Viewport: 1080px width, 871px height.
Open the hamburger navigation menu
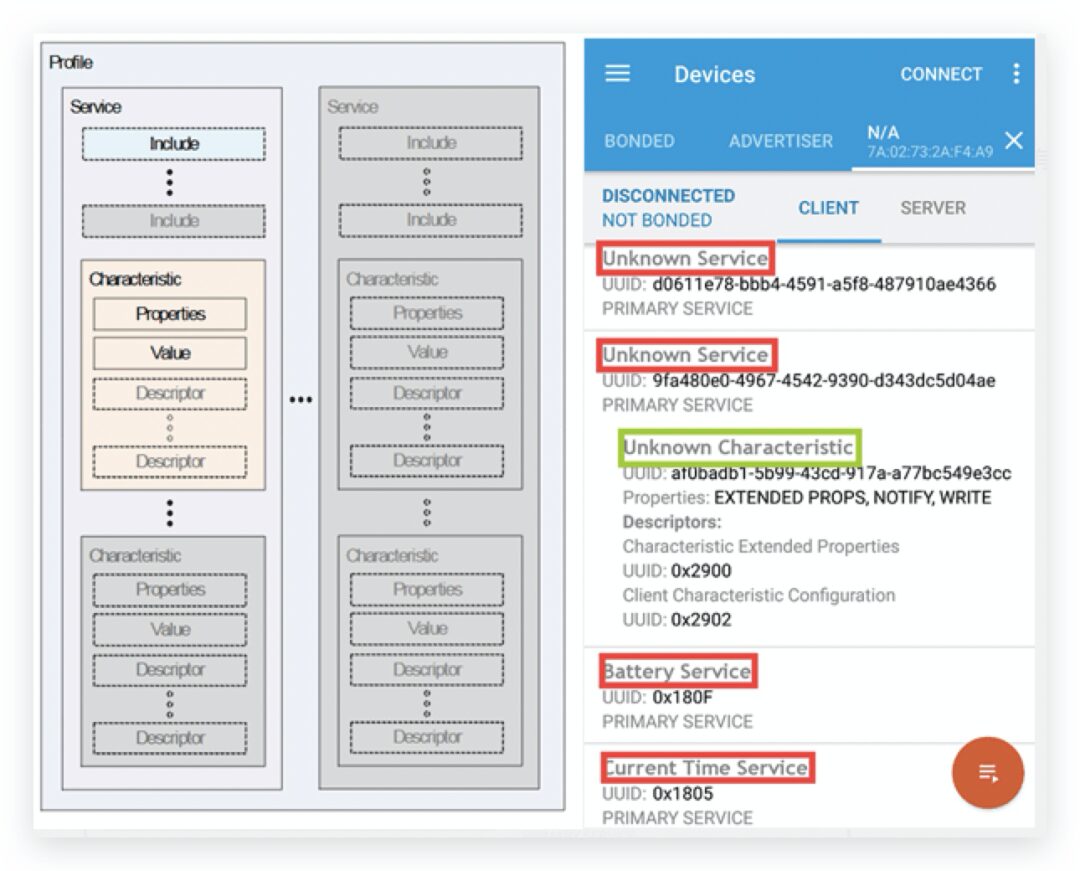coord(618,74)
